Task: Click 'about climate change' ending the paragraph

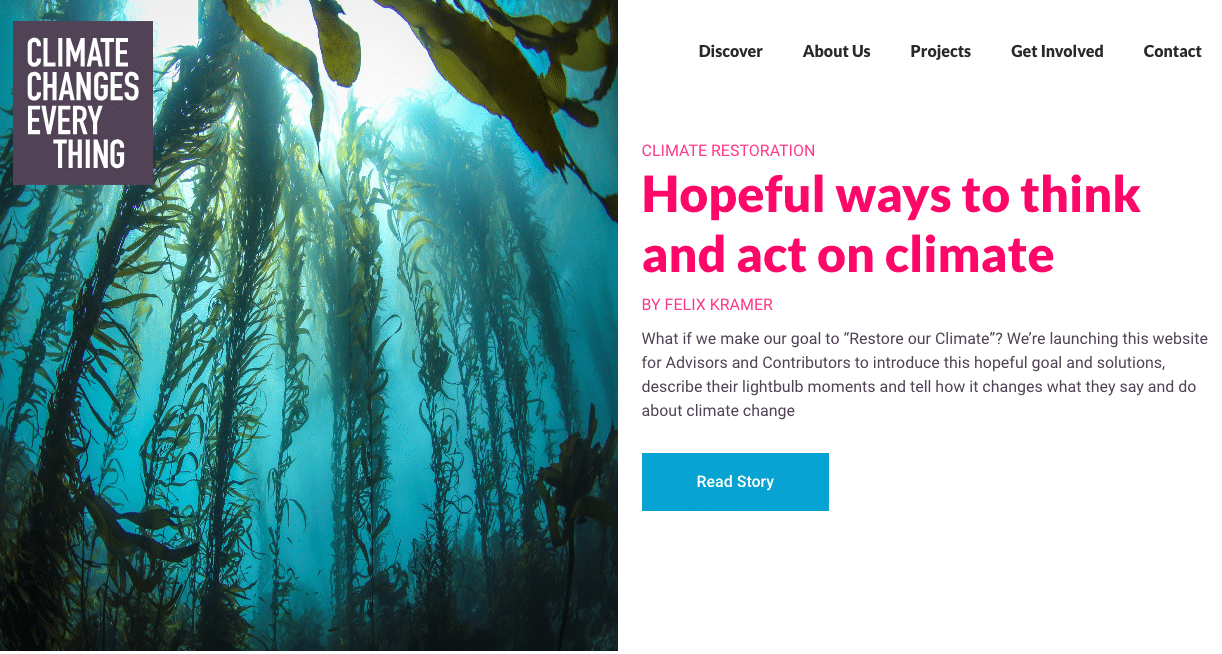Action: pyautogui.click(x=718, y=411)
